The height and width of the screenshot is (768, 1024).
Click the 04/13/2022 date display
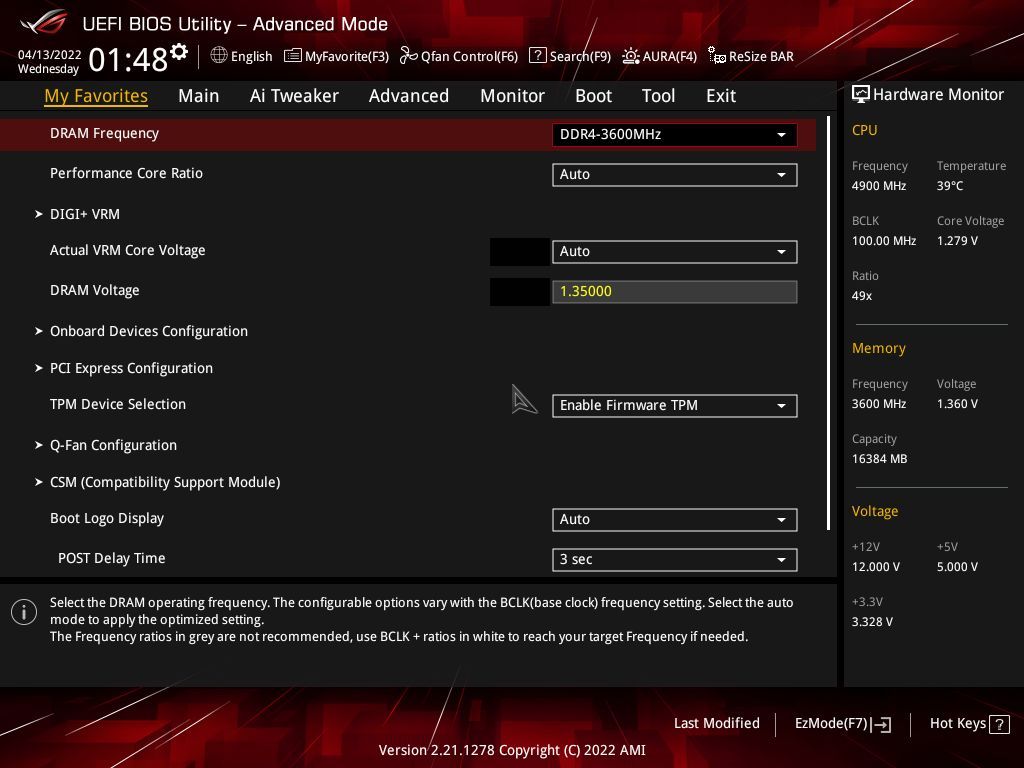(x=50, y=55)
